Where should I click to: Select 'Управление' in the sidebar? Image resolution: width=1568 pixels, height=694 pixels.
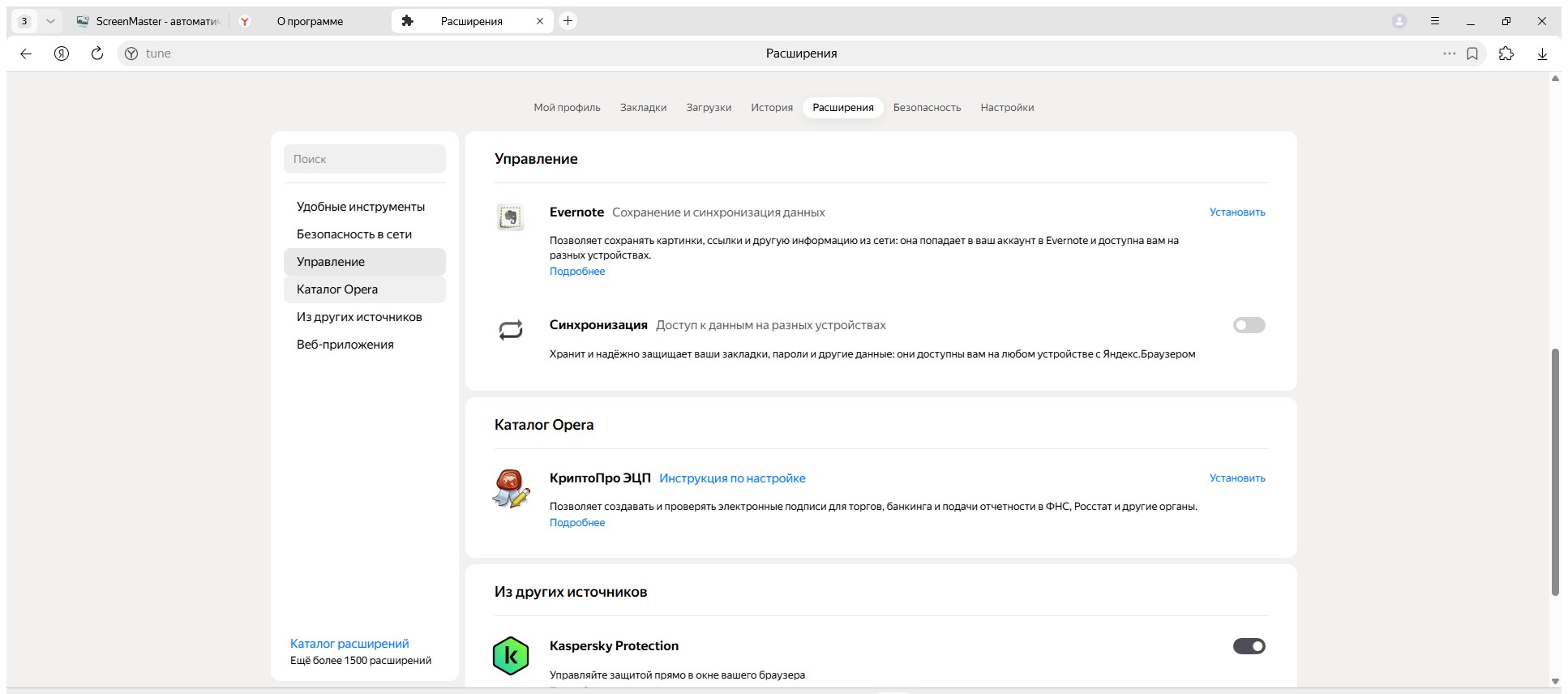[x=365, y=262]
